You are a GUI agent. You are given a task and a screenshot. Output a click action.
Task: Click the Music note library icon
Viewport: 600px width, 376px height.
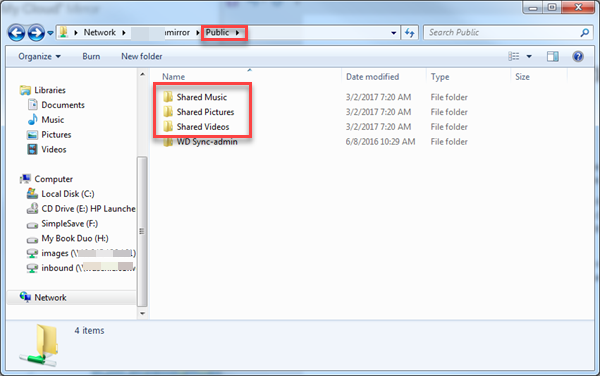[33, 120]
